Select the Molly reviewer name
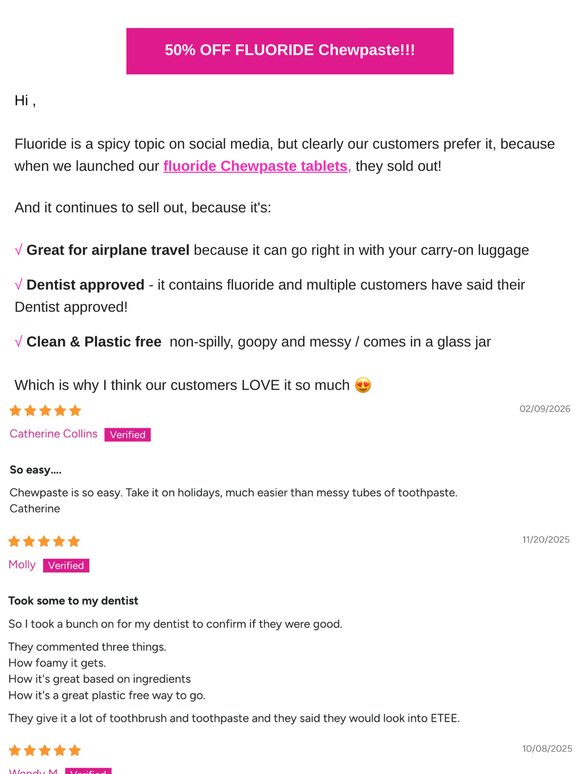 (x=22, y=564)
